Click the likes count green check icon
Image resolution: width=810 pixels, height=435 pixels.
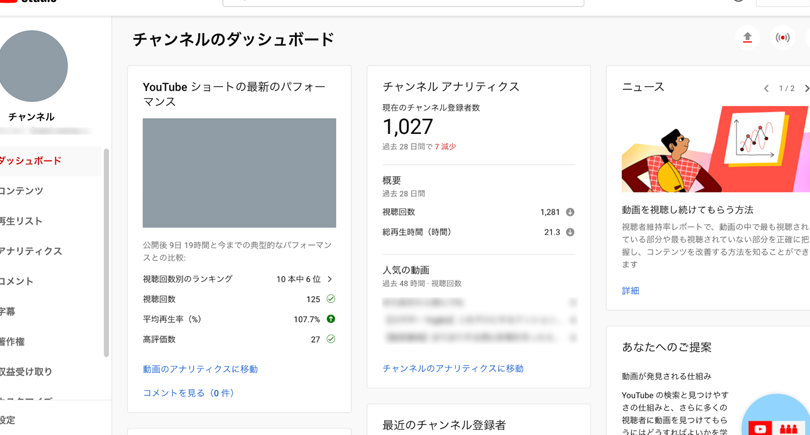click(331, 339)
